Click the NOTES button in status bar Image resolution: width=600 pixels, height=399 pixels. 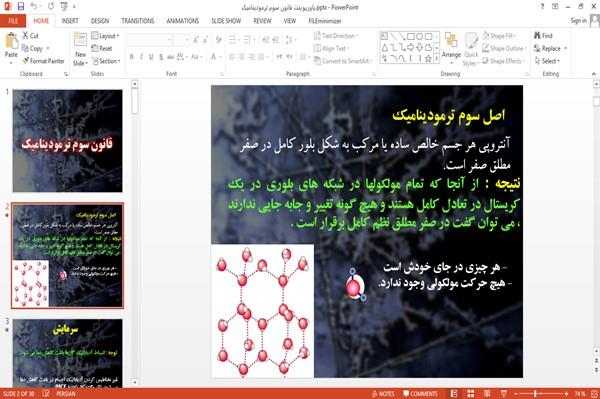383,393
